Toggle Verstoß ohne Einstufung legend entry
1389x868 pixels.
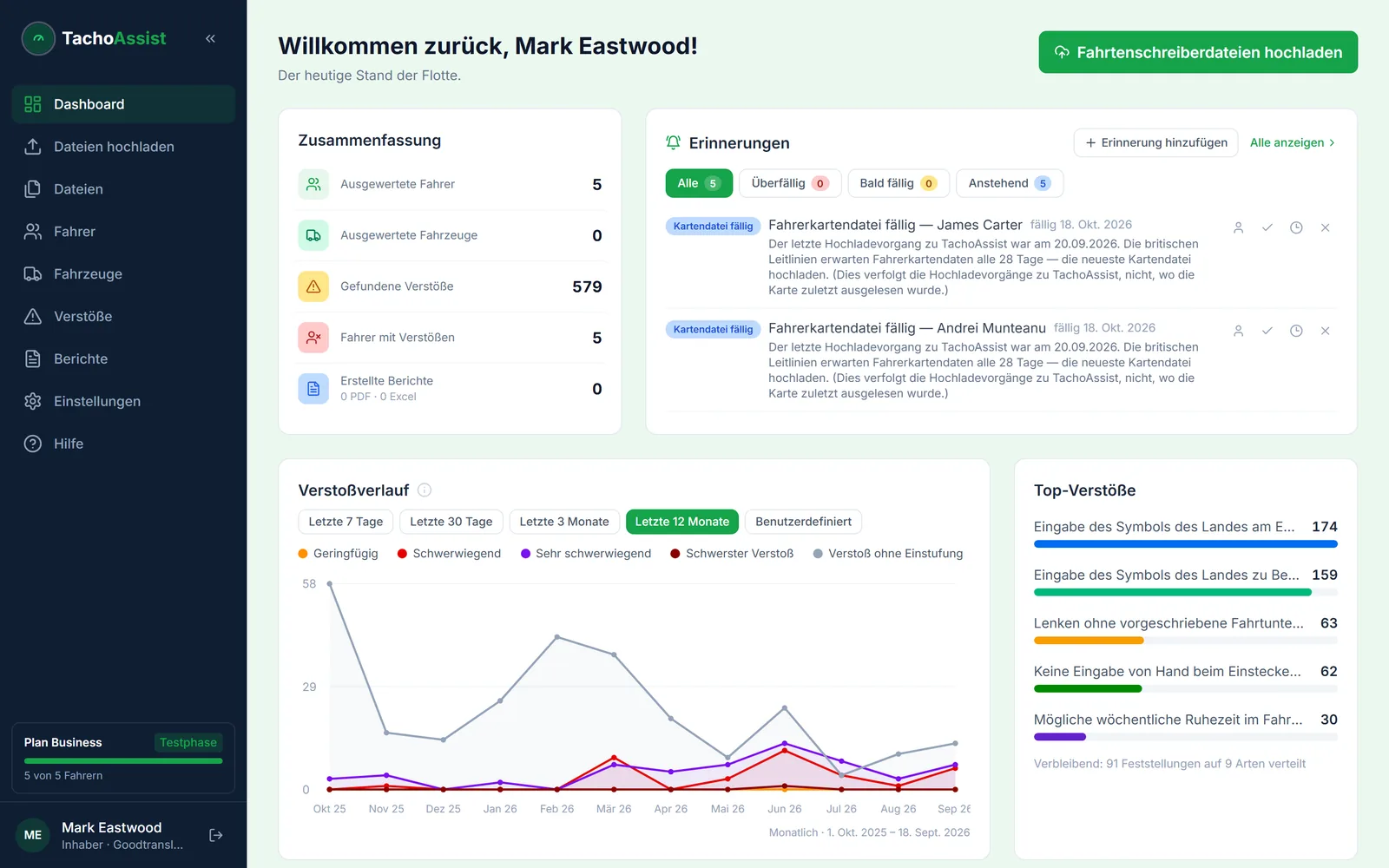tap(888, 554)
